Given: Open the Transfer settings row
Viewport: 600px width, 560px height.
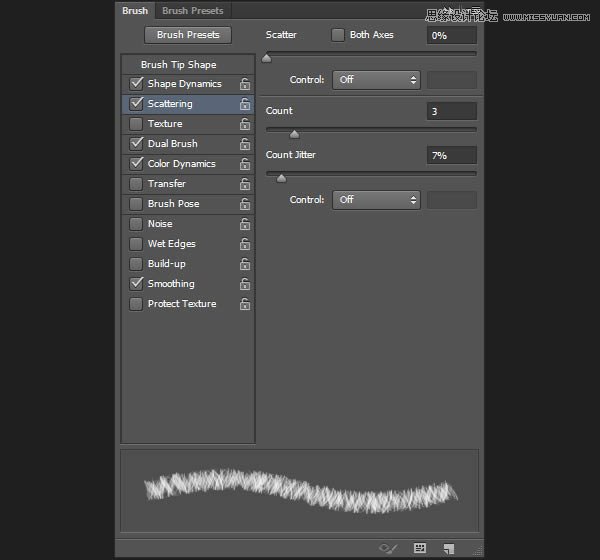Looking at the screenshot, I should tap(188, 184).
